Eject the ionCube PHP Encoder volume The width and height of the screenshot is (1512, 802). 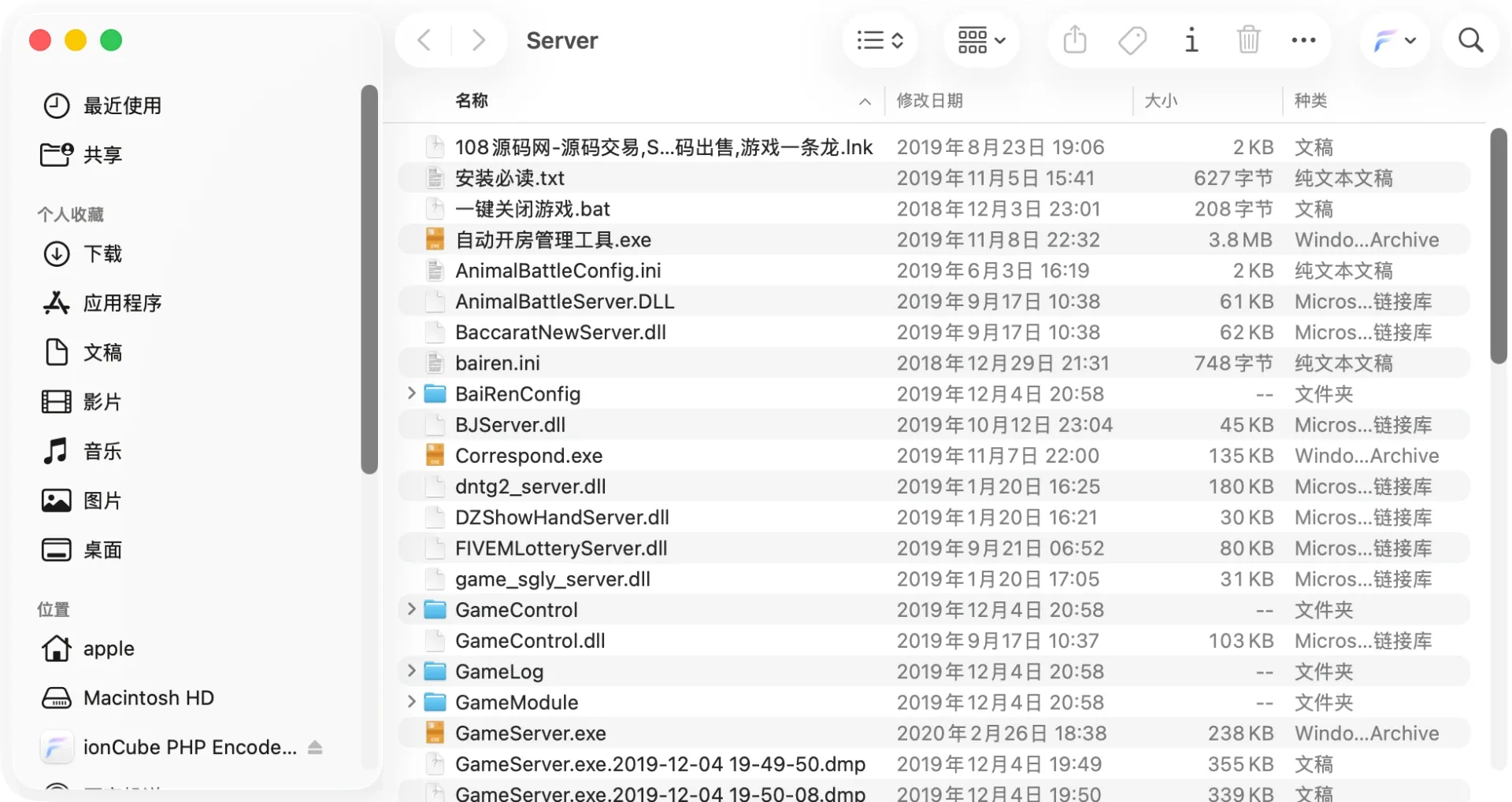tap(315, 747)
